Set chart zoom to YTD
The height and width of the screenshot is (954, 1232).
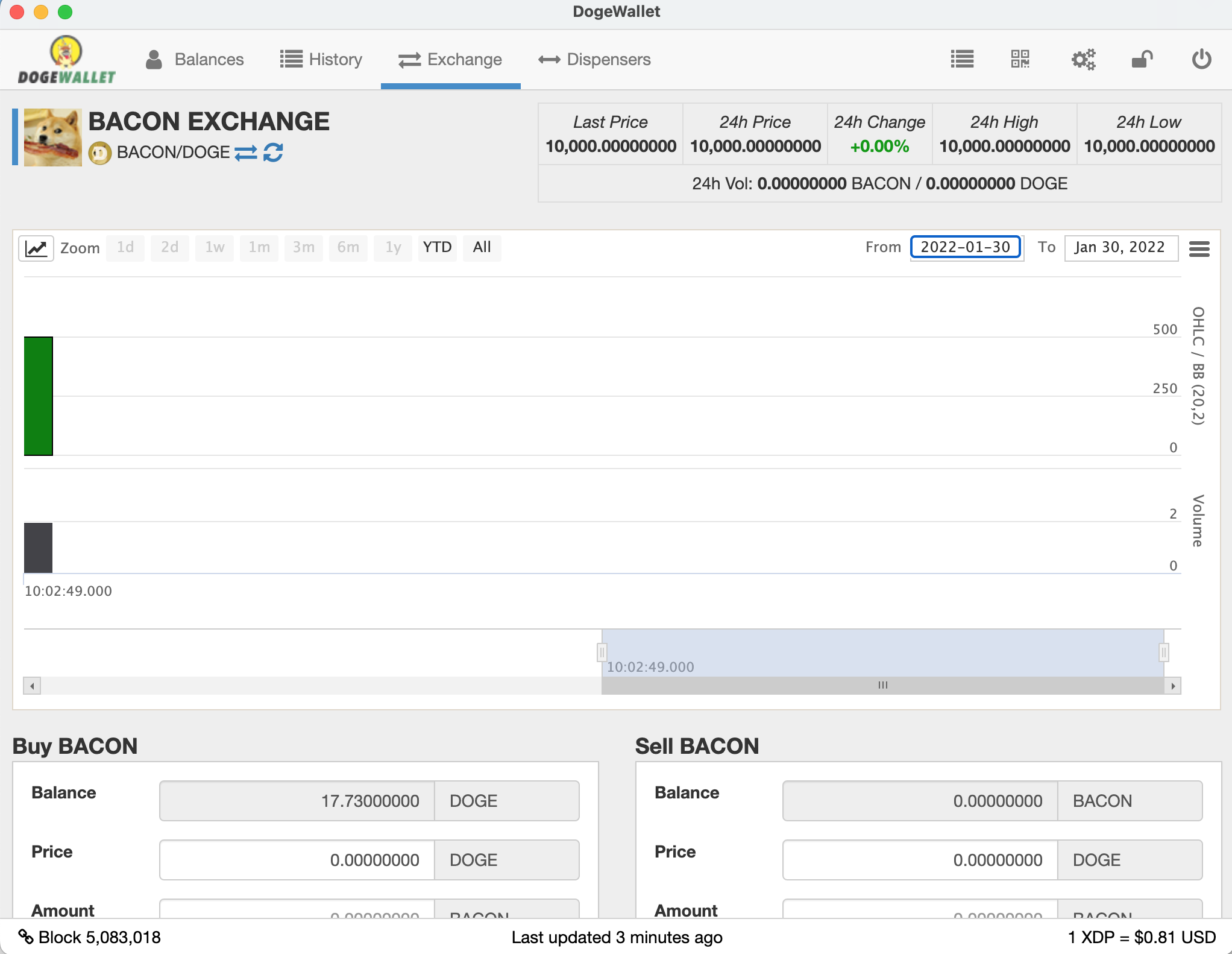[x=437, y=247]
